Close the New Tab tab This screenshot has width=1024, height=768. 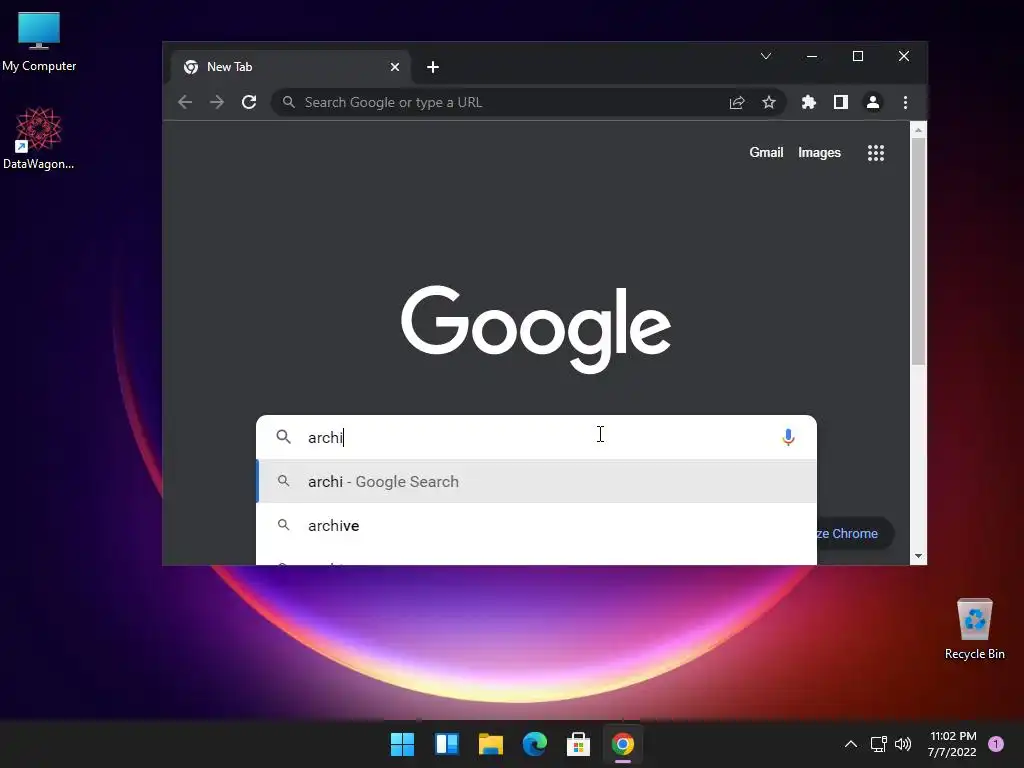[394, 67]
